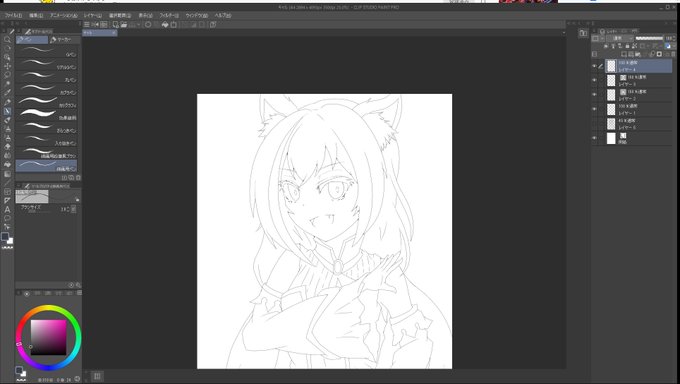The height and width of the screenshot is (384, 680).
Task: Click the Open file folder icon
Action: (x=124, y=25)
